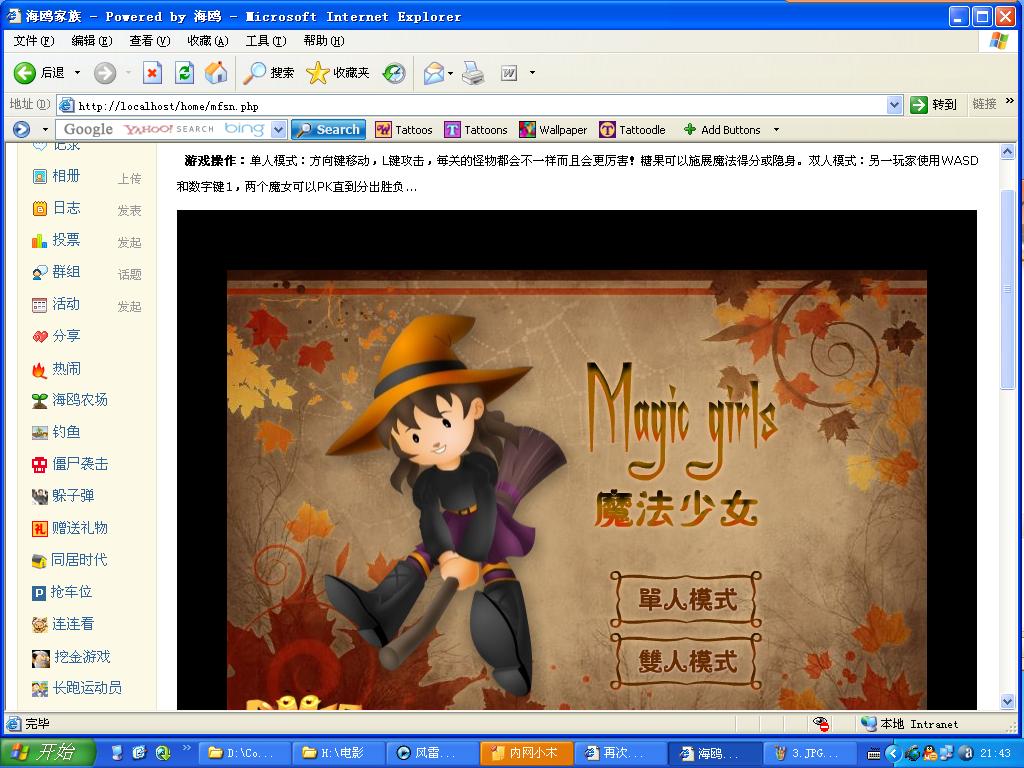Print the page with the printer icon
1024x768 pixels.
pyautogui.click(x=473, y=72)
